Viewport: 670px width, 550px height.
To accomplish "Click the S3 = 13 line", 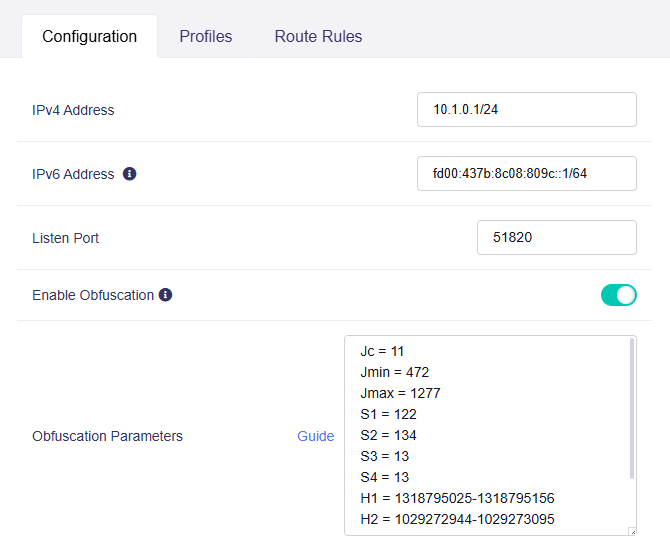I will coord(385,456).
